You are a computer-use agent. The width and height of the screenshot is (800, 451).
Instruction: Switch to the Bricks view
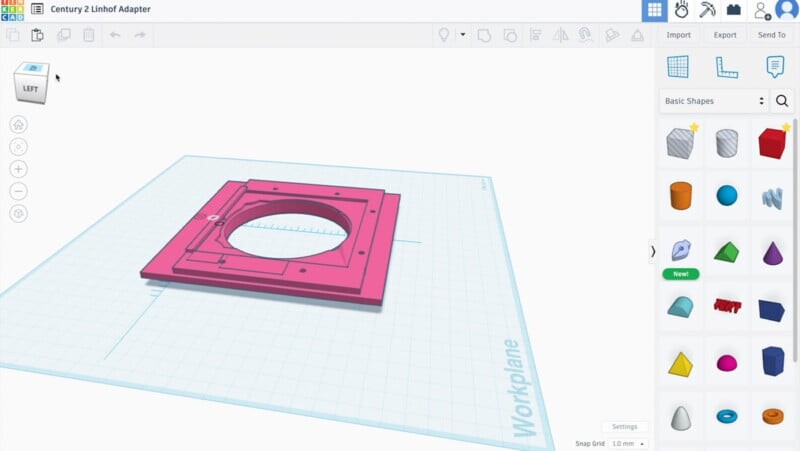tap(734, 10)
